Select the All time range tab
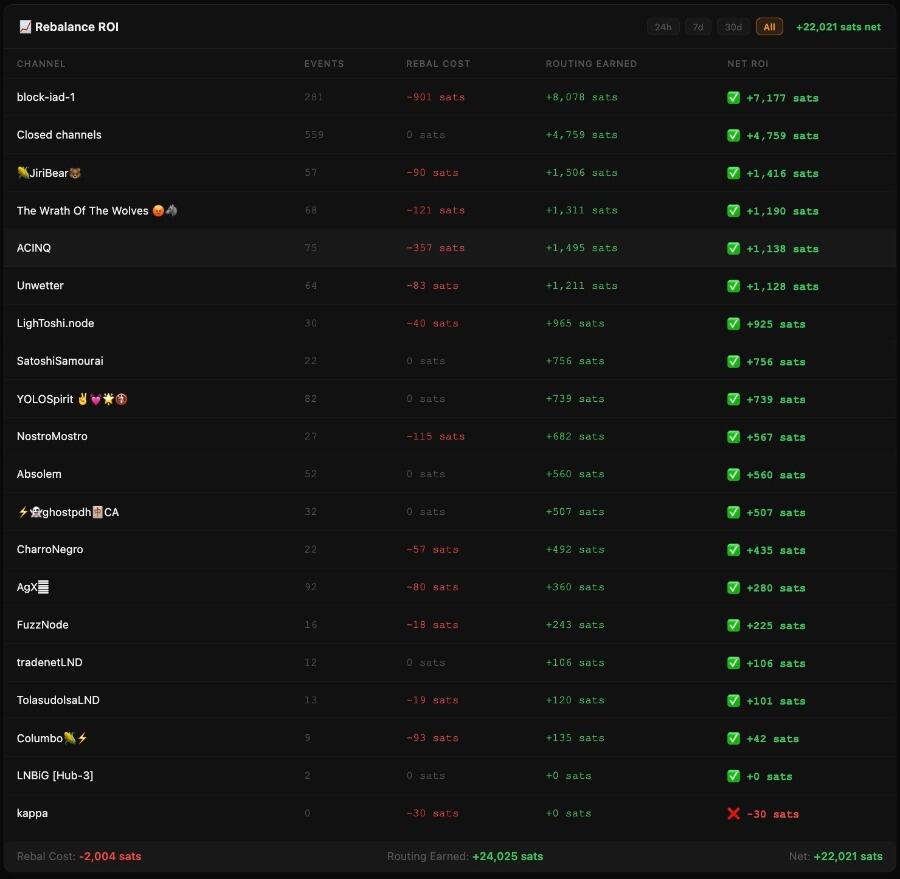Image resolution: width=900 pixels, height=879 pixels. [769, 27]
